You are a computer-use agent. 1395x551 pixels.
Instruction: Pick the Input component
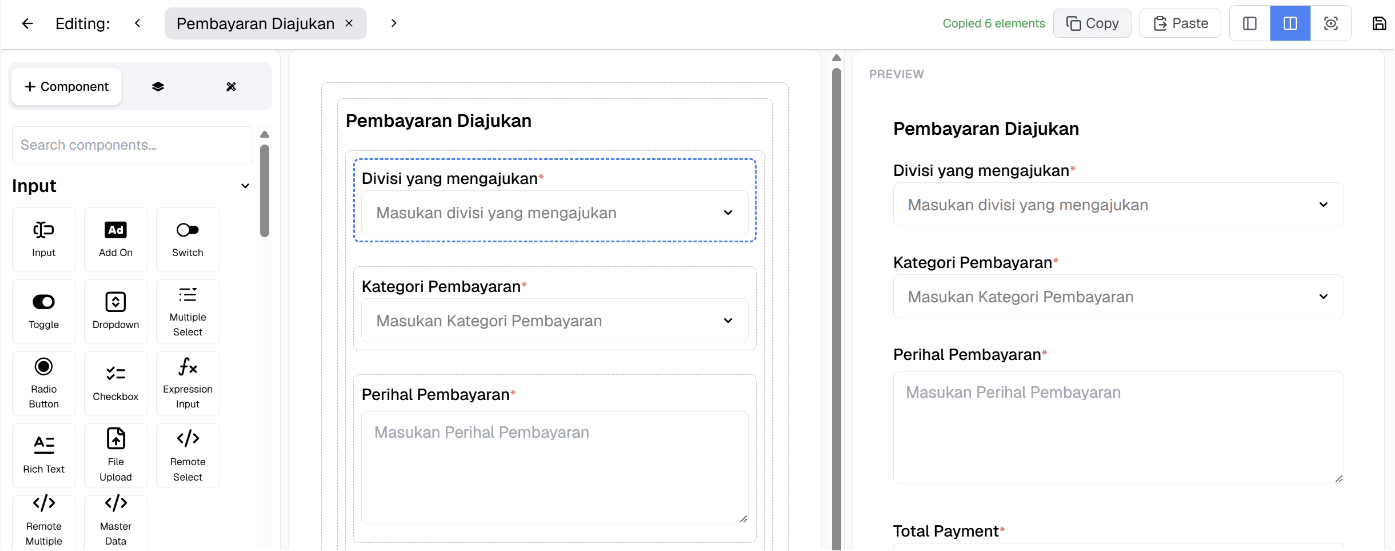44,239
